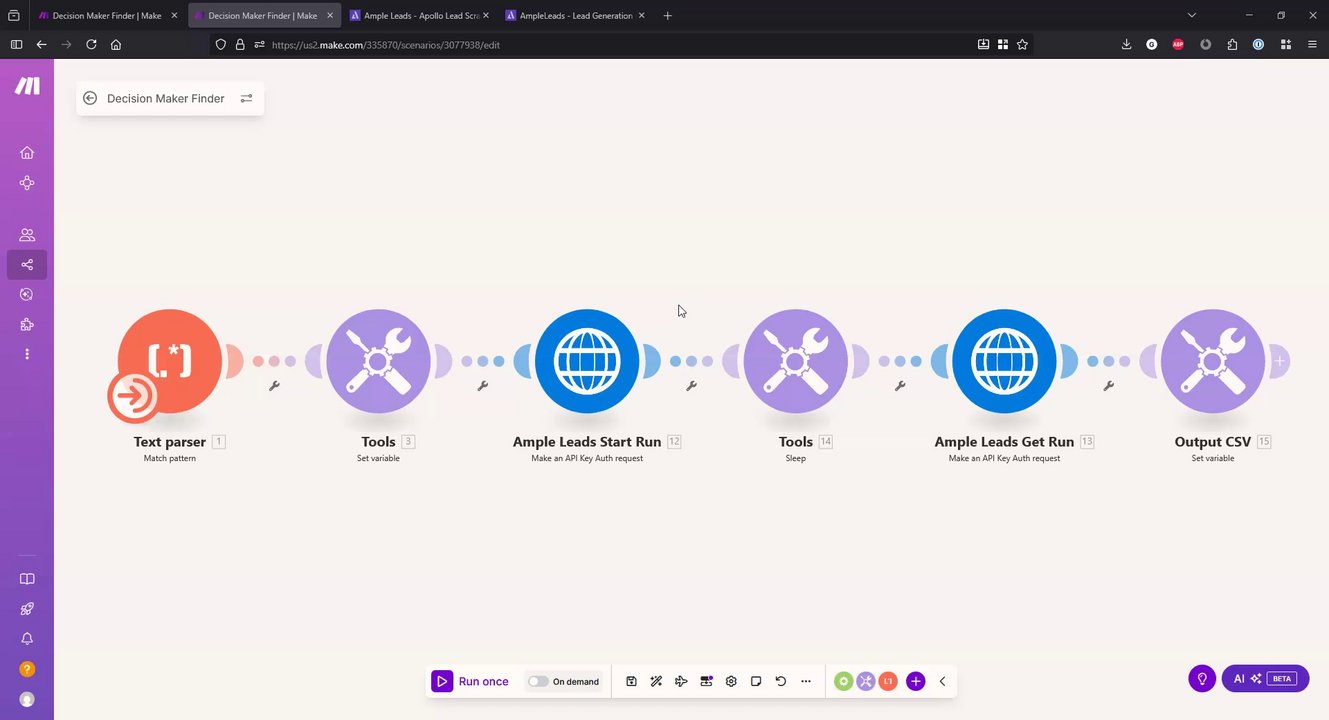Open the organization icon in sidebar
Viewport: 1329px width, 720px height.
pos(27,183)
